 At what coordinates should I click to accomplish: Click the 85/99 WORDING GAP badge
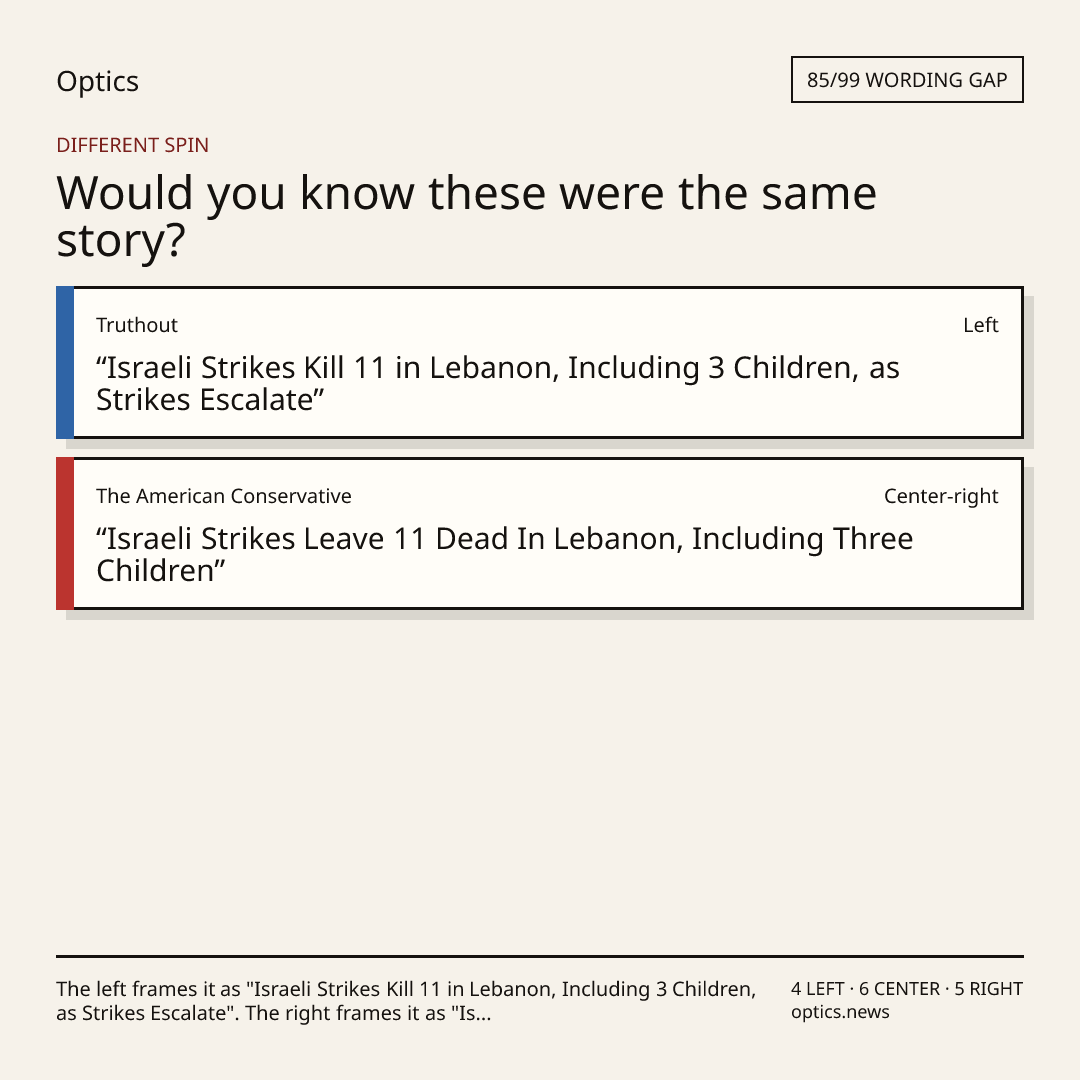(x=907, y=80)
